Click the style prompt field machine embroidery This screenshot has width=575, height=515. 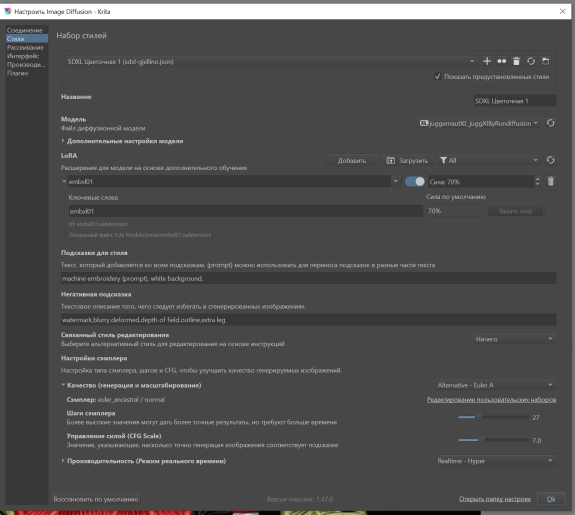(308, 278)
